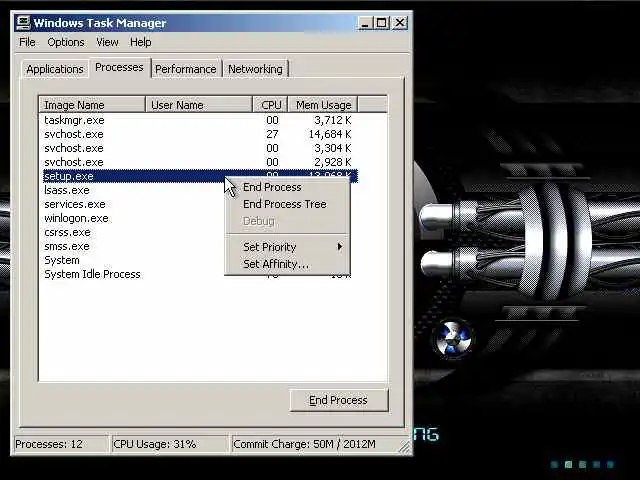
Task: Open the View menu
Action: [107, 42]
